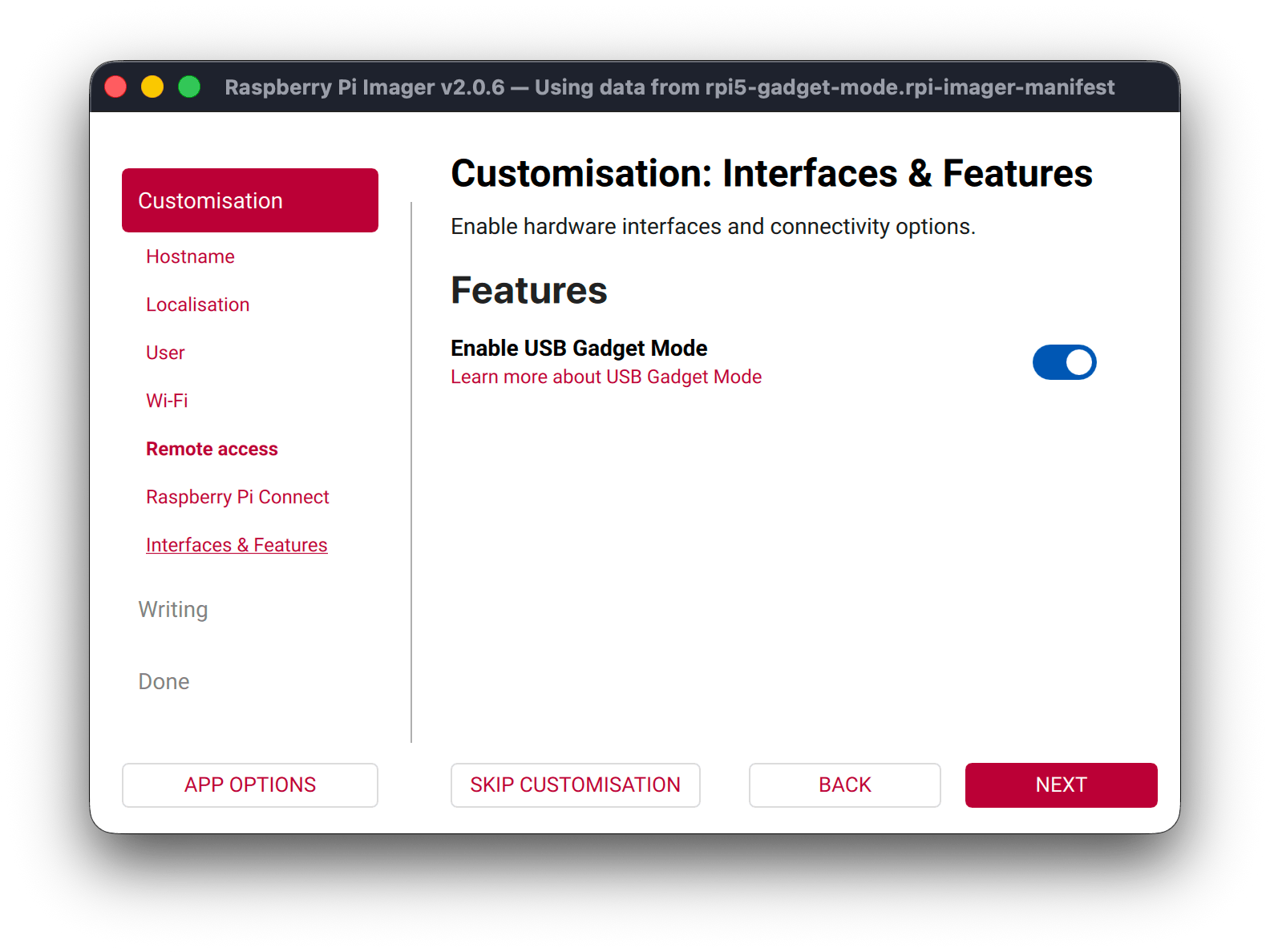Click the Done step in the sidebar
The image size is (1270, 952).
(164, 681)
